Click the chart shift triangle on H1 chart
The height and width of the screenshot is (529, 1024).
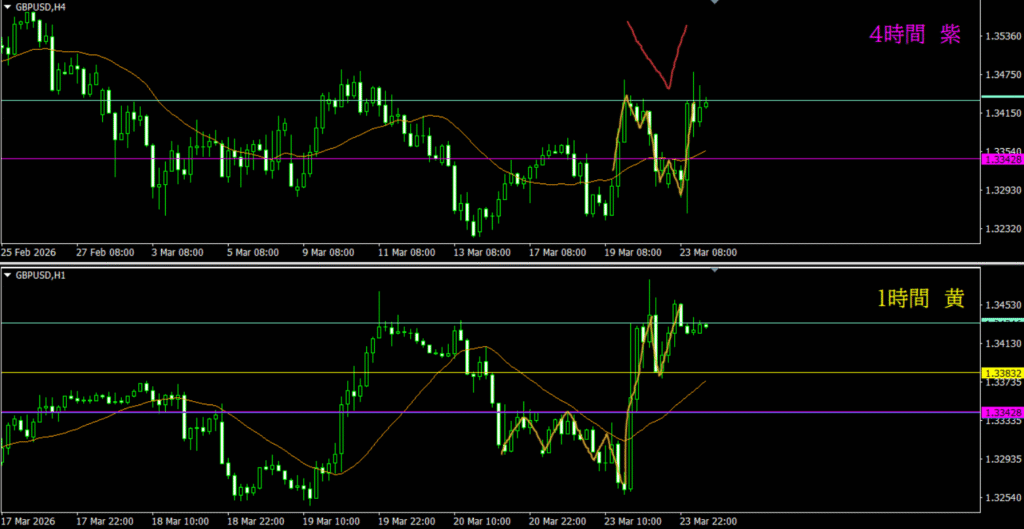714,270
